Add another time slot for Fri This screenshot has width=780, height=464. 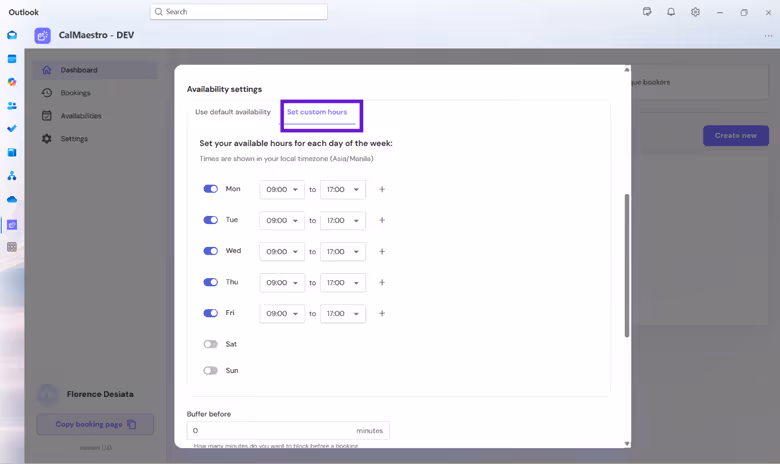tap(382, 313)
